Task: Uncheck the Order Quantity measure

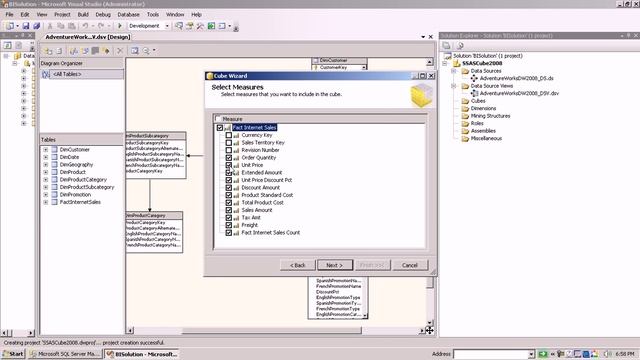Action: [229, 158]
